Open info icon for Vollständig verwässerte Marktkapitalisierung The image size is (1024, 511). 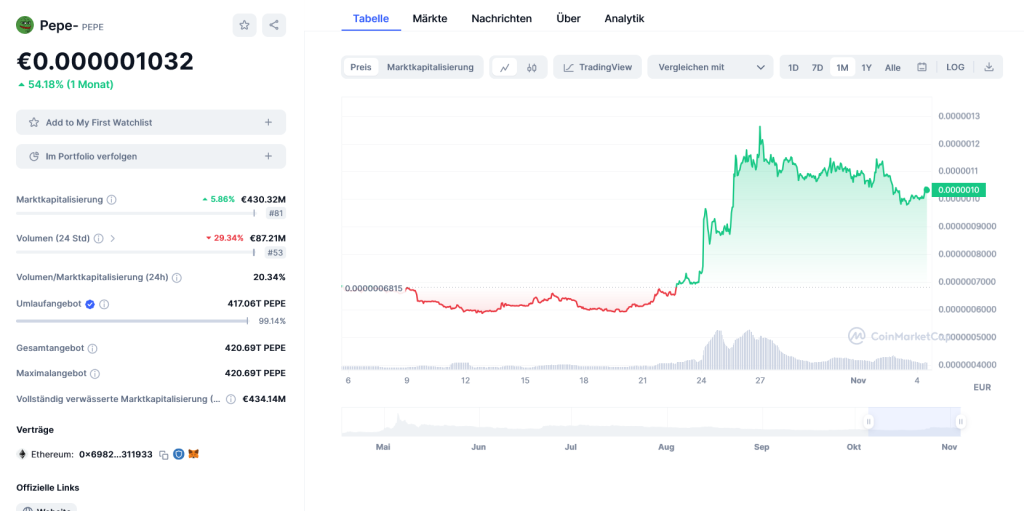coord(231,399)
